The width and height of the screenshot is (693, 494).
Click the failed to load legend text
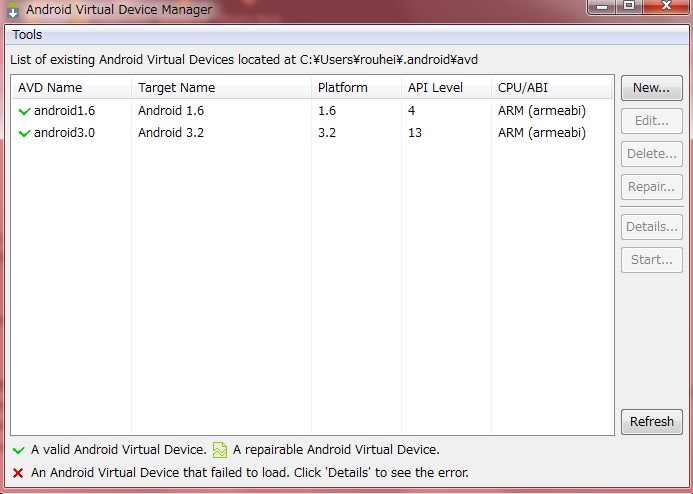(x=250, y=473)
